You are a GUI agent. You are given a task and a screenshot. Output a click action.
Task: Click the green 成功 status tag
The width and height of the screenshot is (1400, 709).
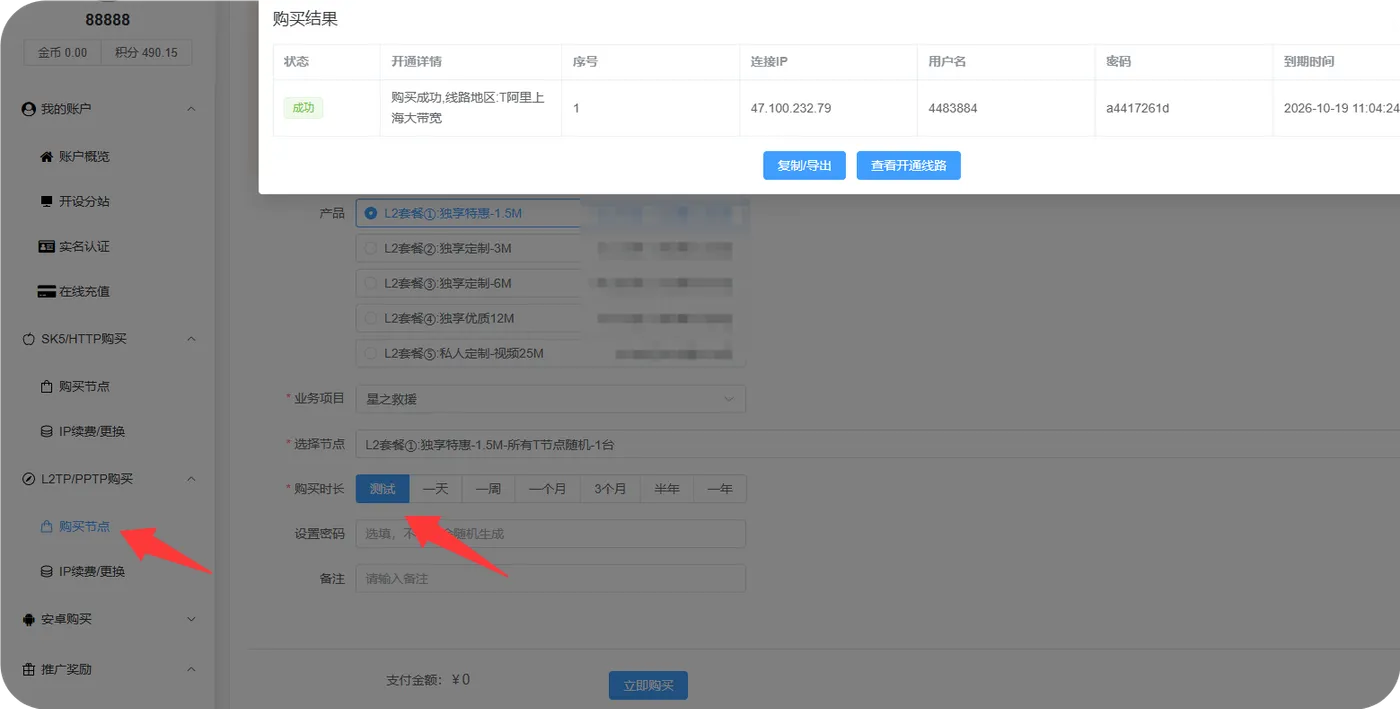point(303,108)
